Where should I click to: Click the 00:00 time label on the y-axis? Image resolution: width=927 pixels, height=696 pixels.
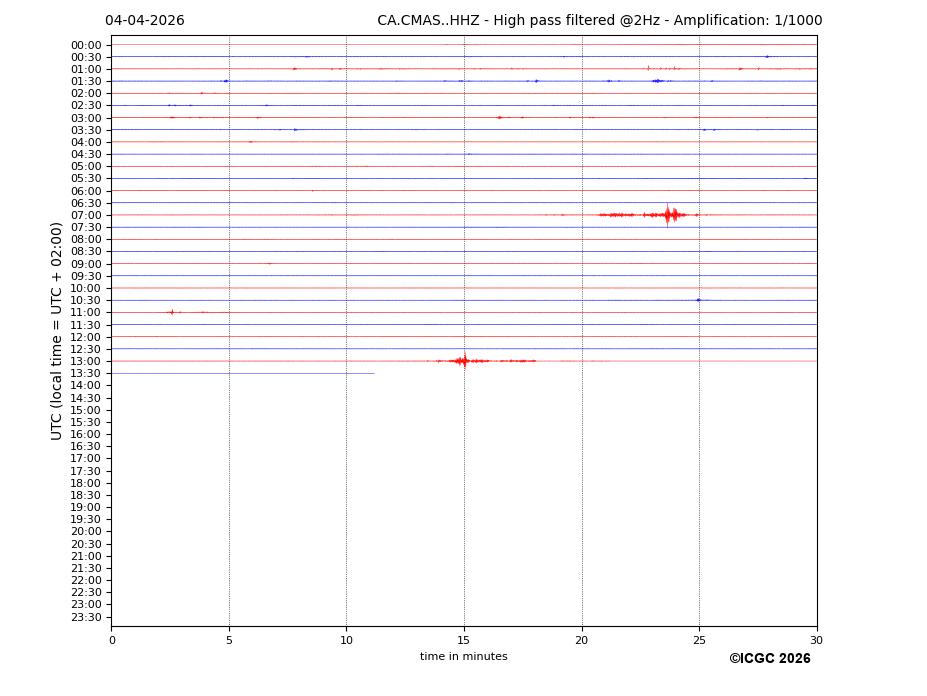tap(86, 45)
